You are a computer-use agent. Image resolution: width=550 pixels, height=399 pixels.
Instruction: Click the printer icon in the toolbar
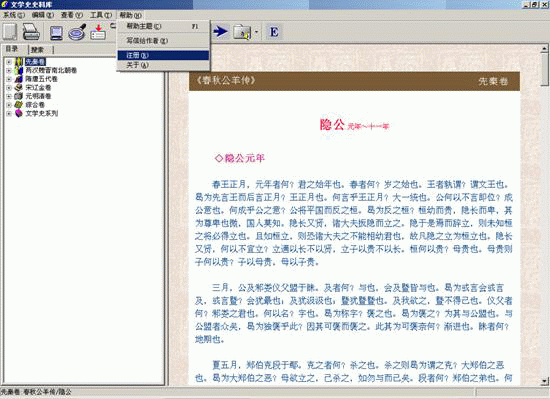[x=31, y=32]
